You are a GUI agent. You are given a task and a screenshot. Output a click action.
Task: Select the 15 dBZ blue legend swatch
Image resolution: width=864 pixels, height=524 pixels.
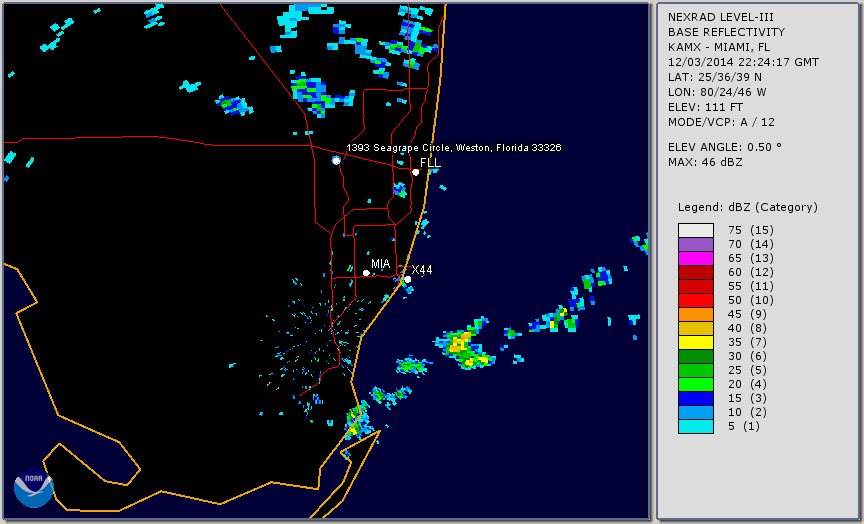pos(695,398)
